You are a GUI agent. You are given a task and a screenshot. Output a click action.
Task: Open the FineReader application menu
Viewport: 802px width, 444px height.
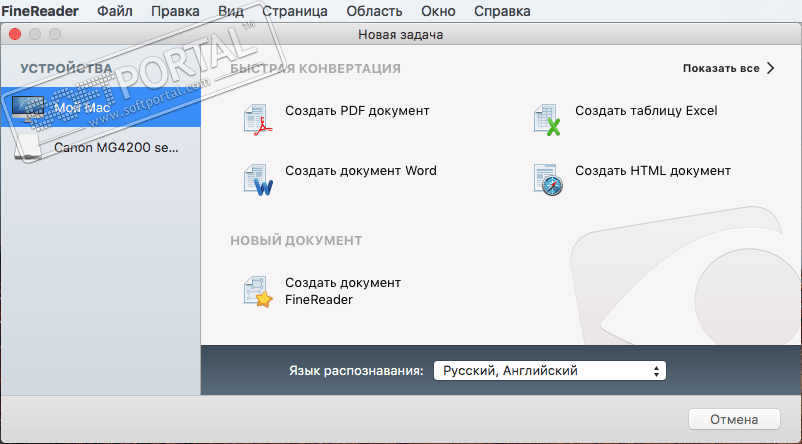point(40,11)
